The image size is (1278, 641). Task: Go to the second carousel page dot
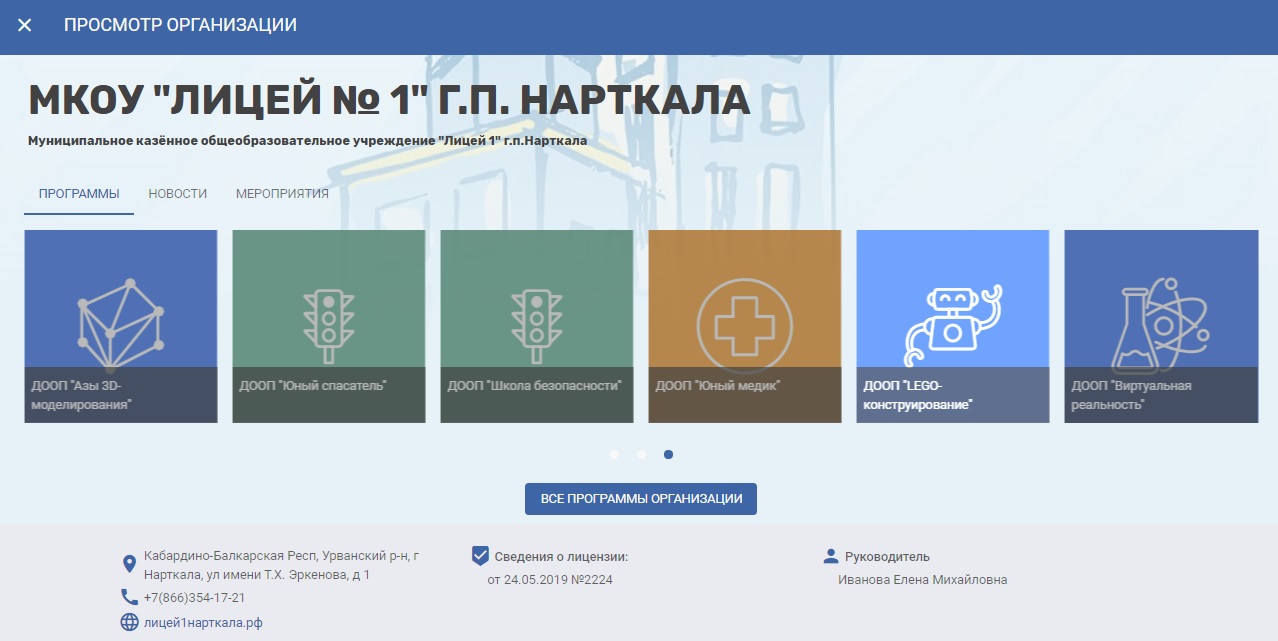[641, 454]
